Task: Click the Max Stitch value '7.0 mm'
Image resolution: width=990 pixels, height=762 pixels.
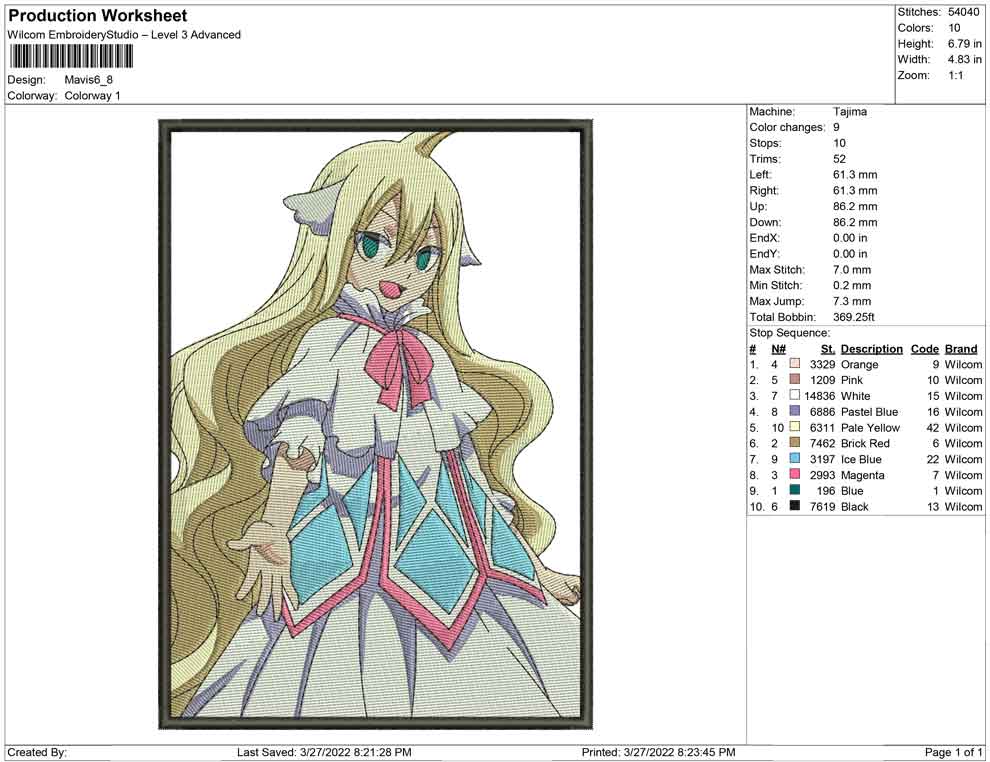Action: 852,270
